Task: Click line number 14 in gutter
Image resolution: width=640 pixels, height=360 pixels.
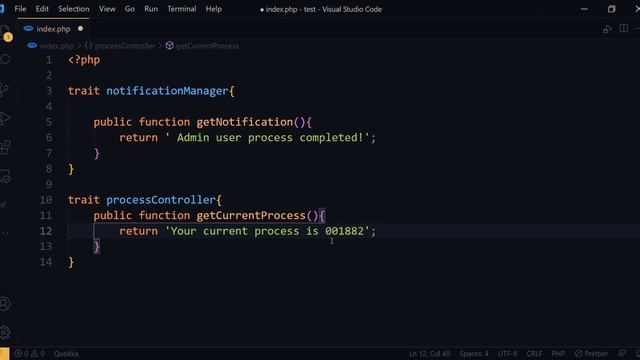Action: coord(46,262)
